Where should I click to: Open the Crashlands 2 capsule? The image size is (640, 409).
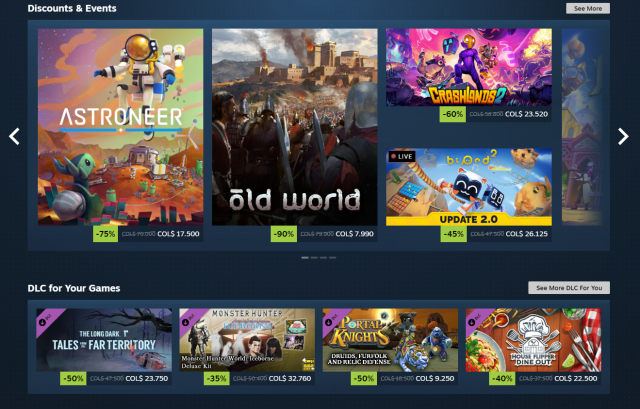click(x=469, y=67)
